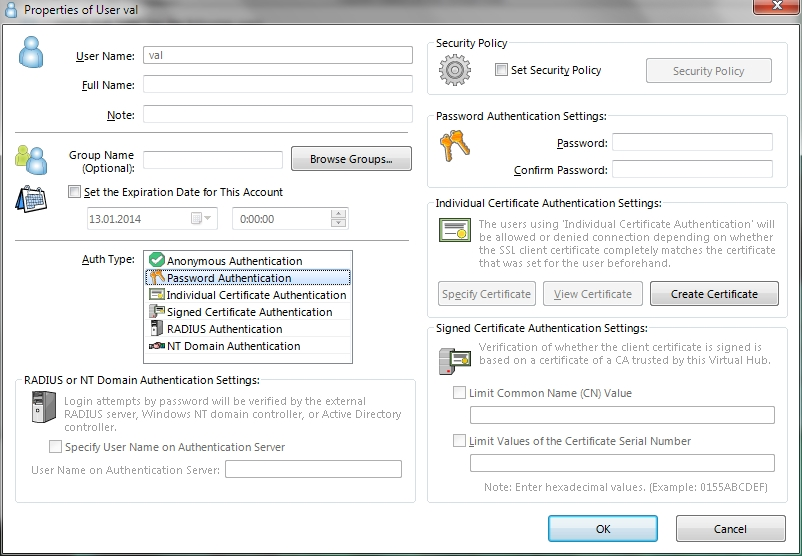Check Set the Expiration Date for This Account

pyautogui.click(x=74, y=192)
